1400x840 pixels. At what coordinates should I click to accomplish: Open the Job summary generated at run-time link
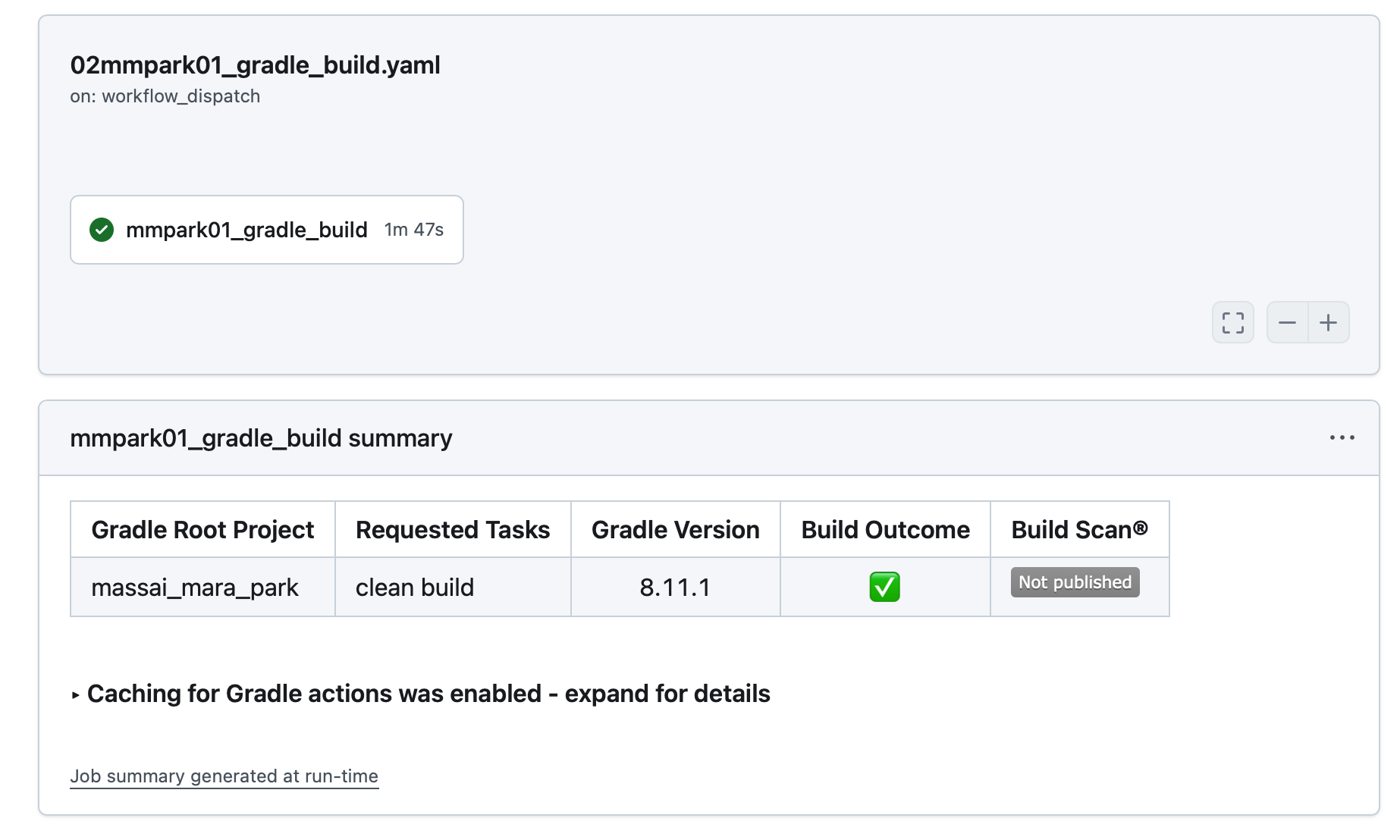click(224, 776)
